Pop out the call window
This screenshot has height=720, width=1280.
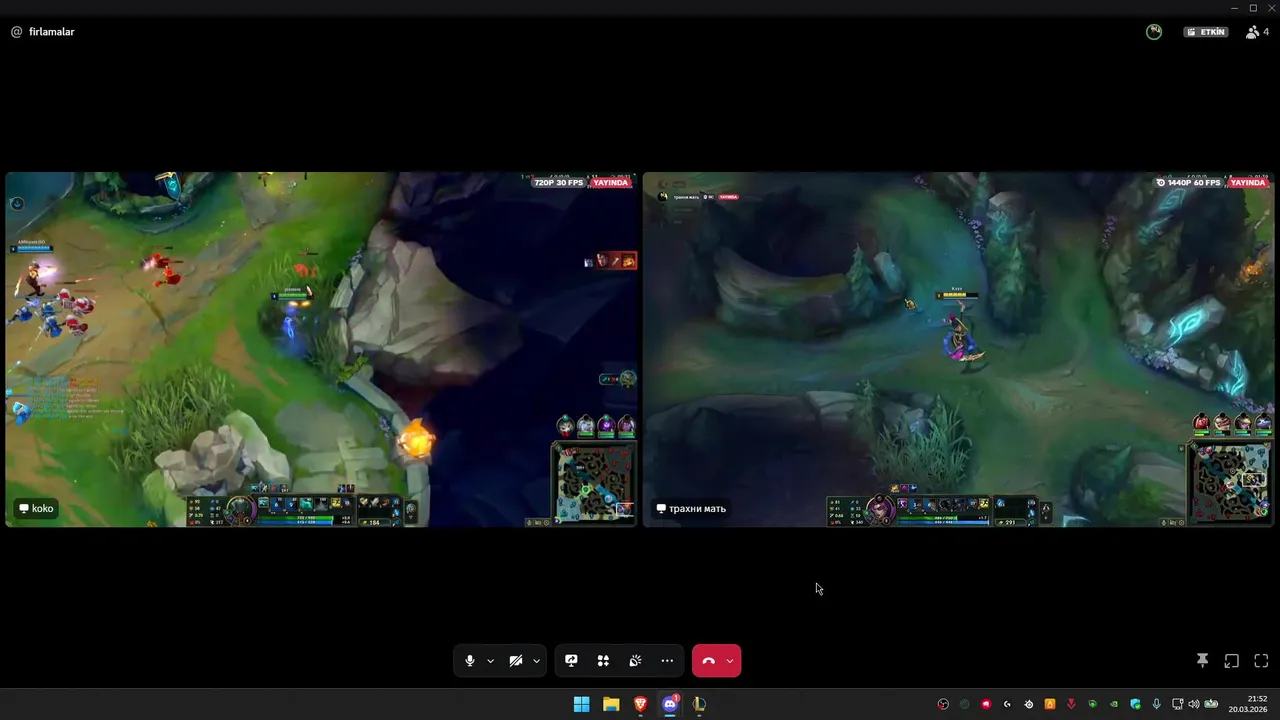pos(1232,661)
